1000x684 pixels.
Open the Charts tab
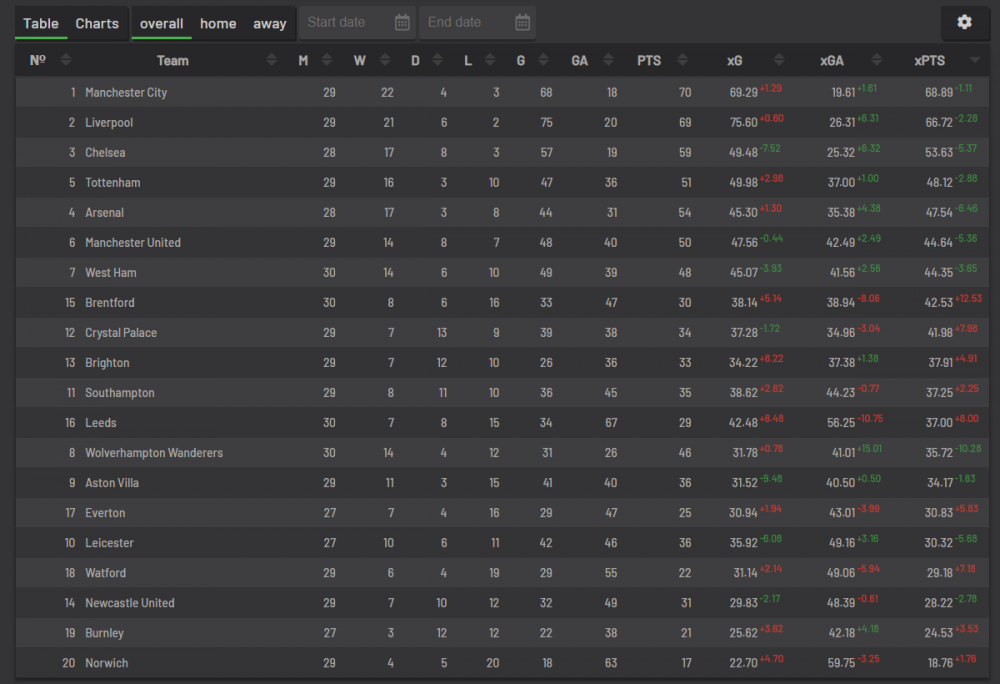[x=97, y=23]
